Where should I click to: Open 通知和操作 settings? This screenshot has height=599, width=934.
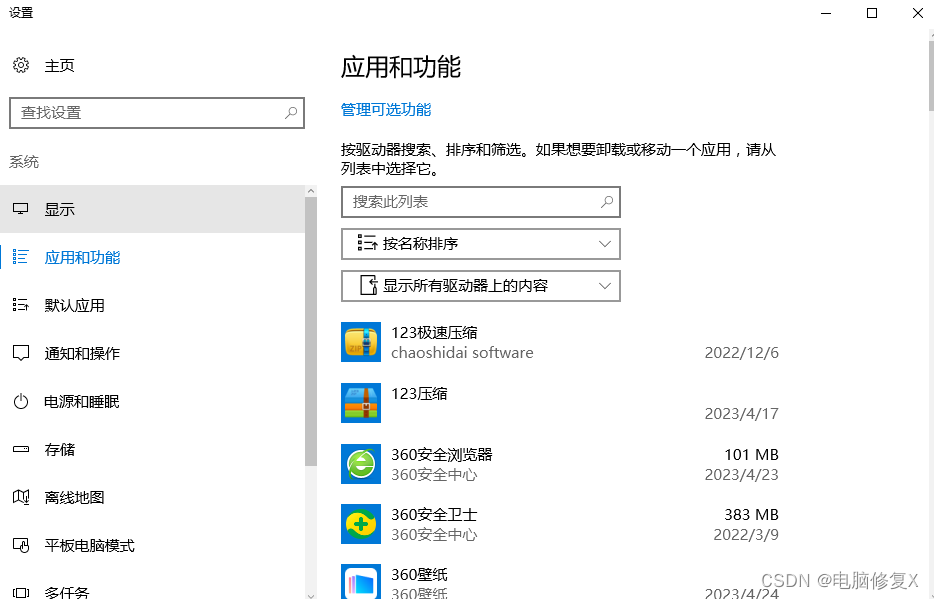click(152, 353)
